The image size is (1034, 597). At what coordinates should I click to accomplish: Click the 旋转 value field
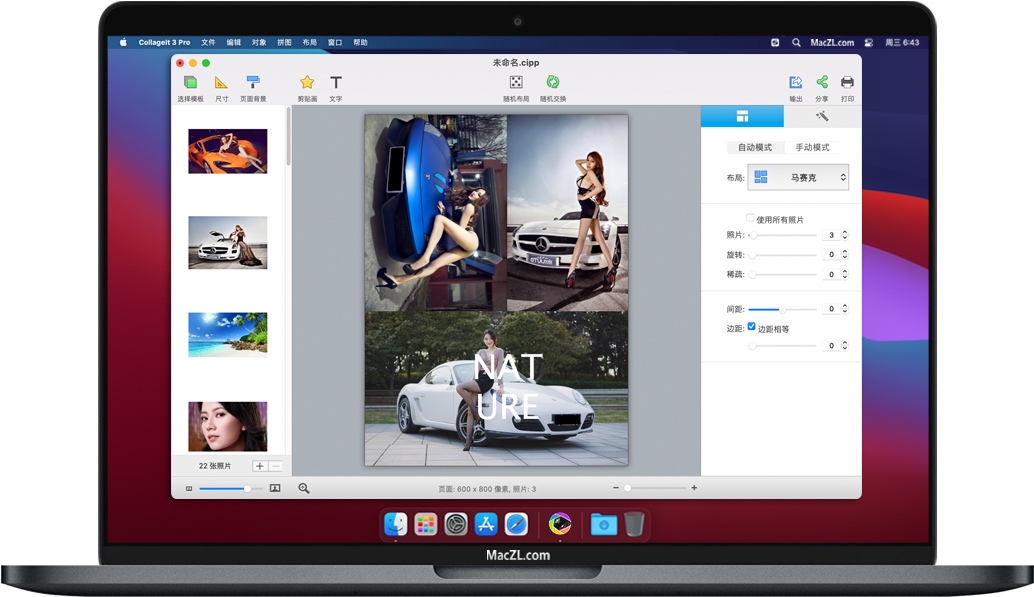pyautogui.click(x=831, y=255)
